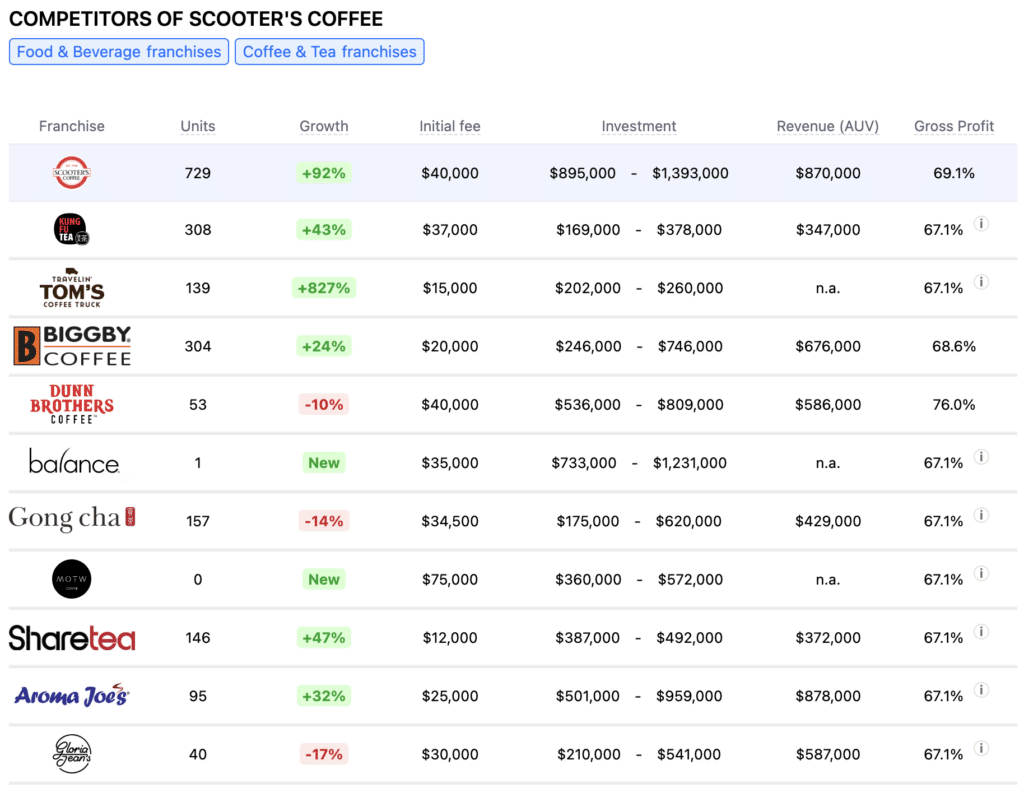Open the Gloria Jean's logo
Screen dimensions: 1024x797
(72, 754)
